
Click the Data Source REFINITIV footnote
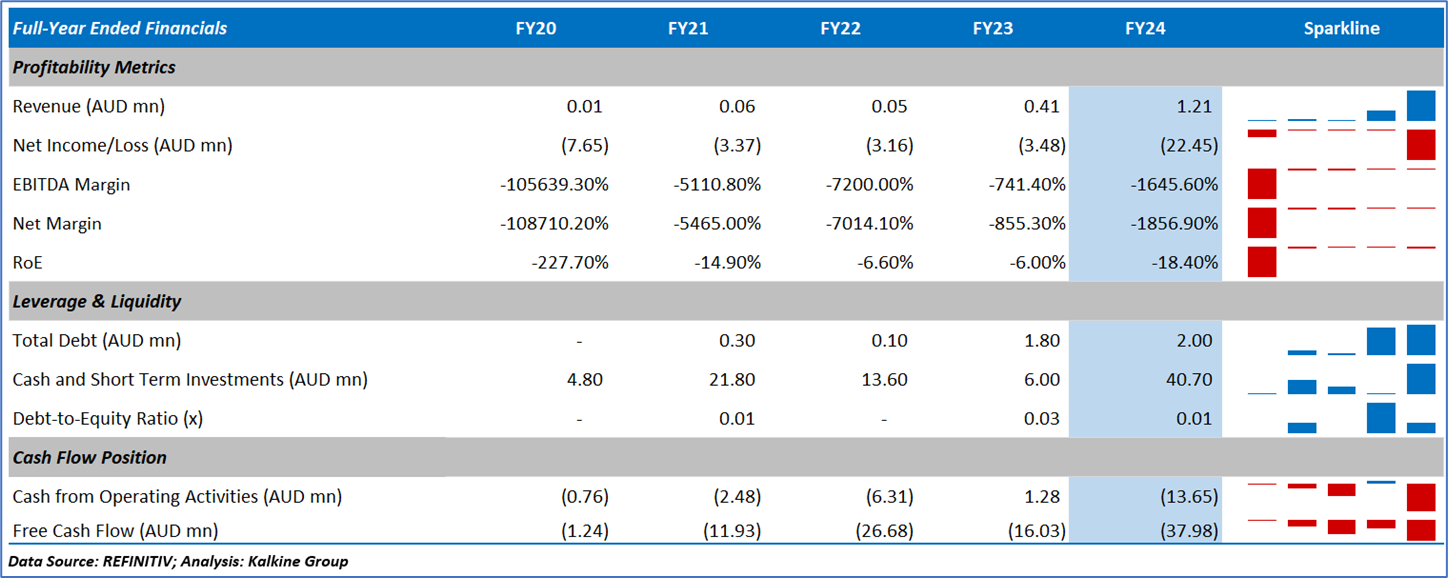tap(178, 561)
